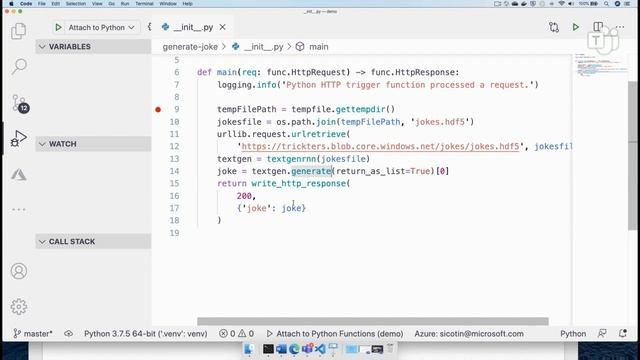The width and height of the screenshot is (640, 360).
Task: Open the Code menu in menu bar
Action: coord(26,4)
